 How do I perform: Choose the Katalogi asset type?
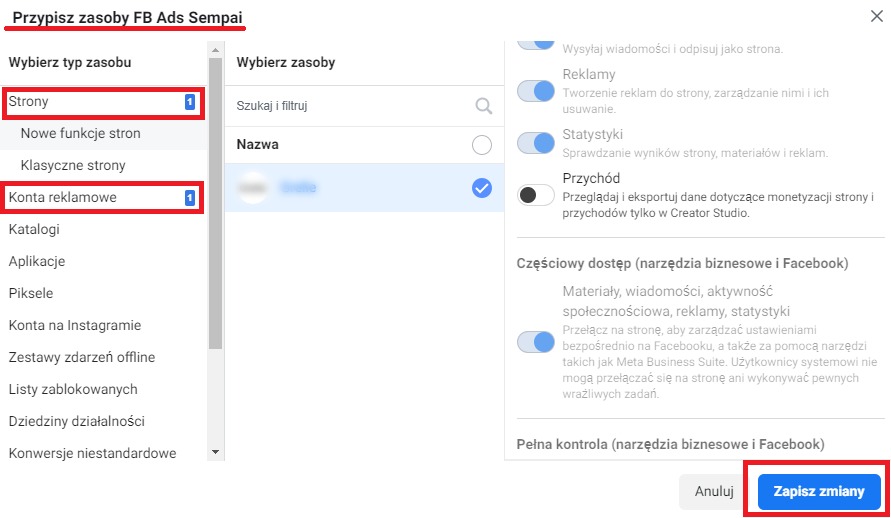[x=34, y=229]
